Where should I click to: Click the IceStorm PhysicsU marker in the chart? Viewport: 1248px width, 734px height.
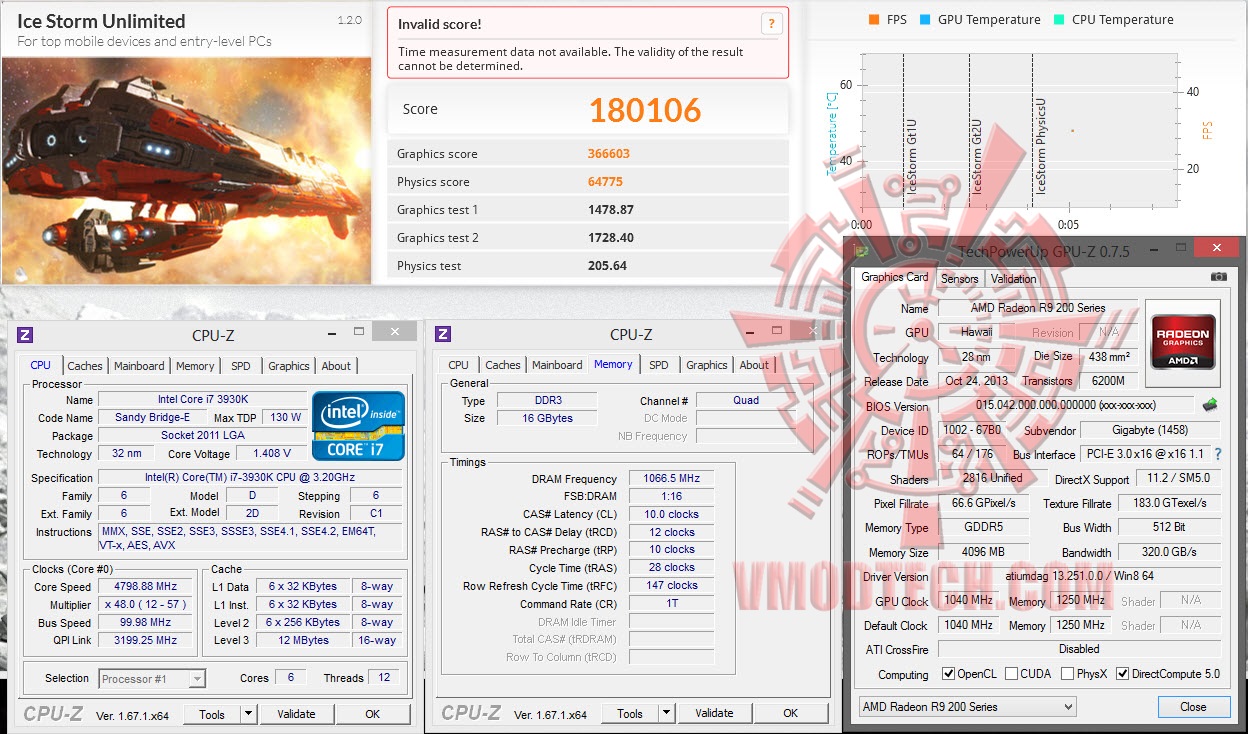[x=1041, y=145]
